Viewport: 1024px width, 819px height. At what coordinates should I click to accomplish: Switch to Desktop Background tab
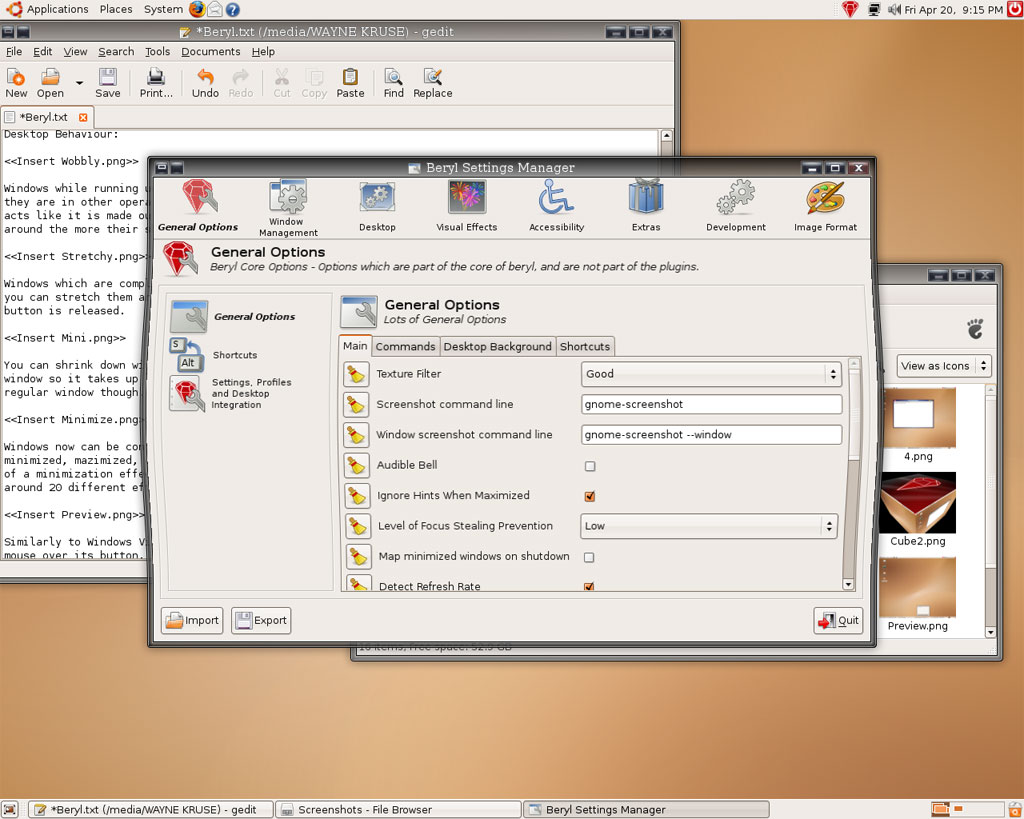(498, 347)
